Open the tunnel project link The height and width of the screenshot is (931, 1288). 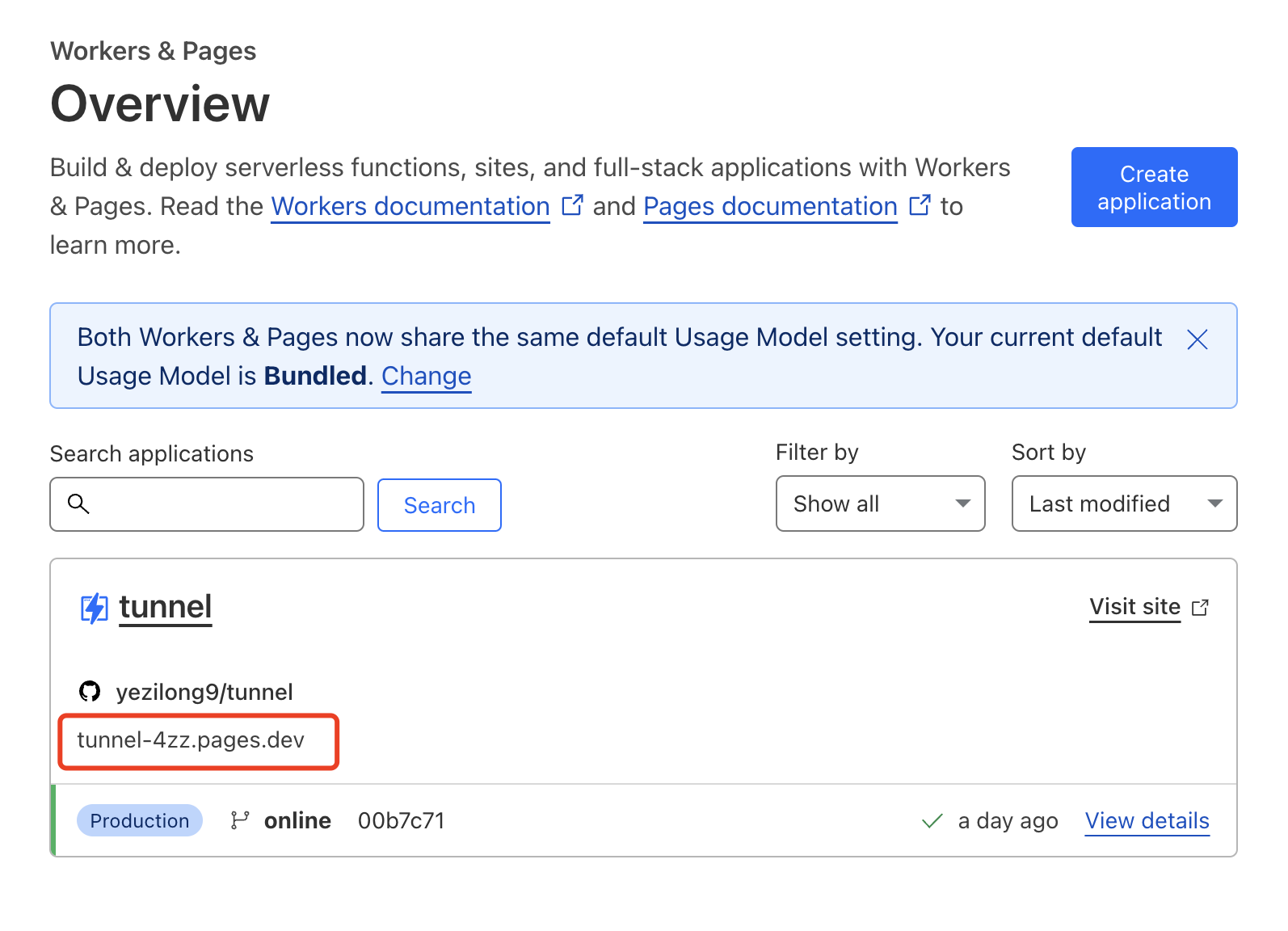[166, 607]
